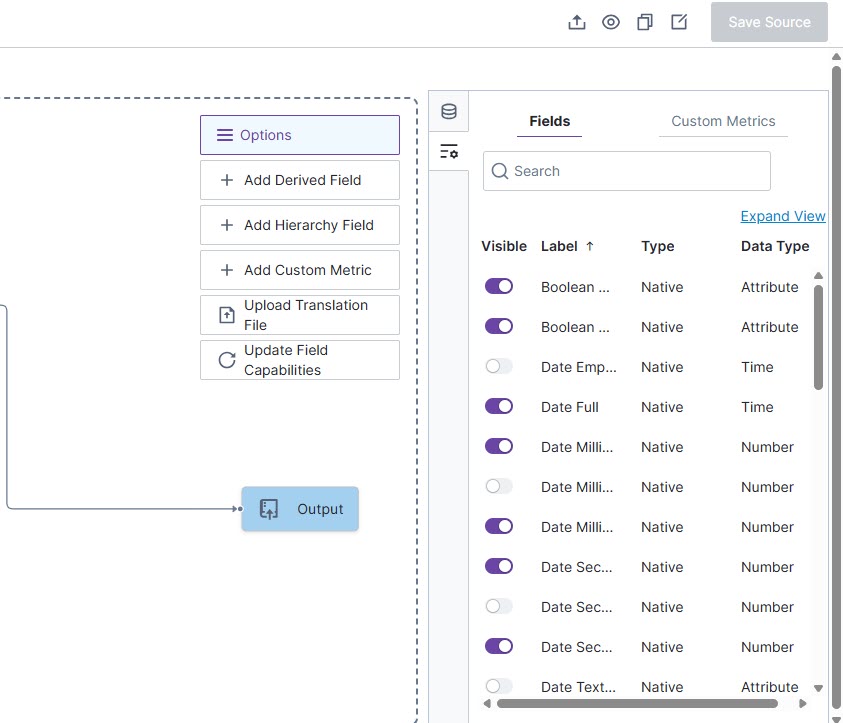Select the Date Text... label
The image size is (843, 723).
click(578, 687)
